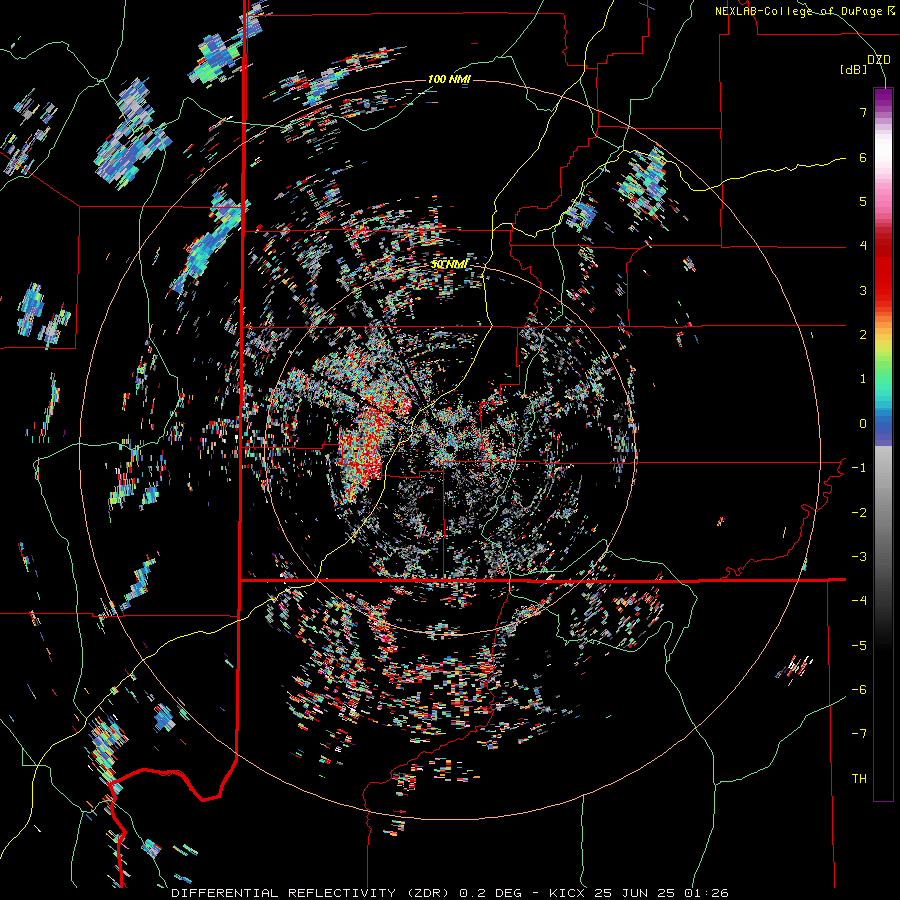Viewport: 900px width, 900px height.
Task: Select the -7 value on the scale
Action: click(859, 734)
